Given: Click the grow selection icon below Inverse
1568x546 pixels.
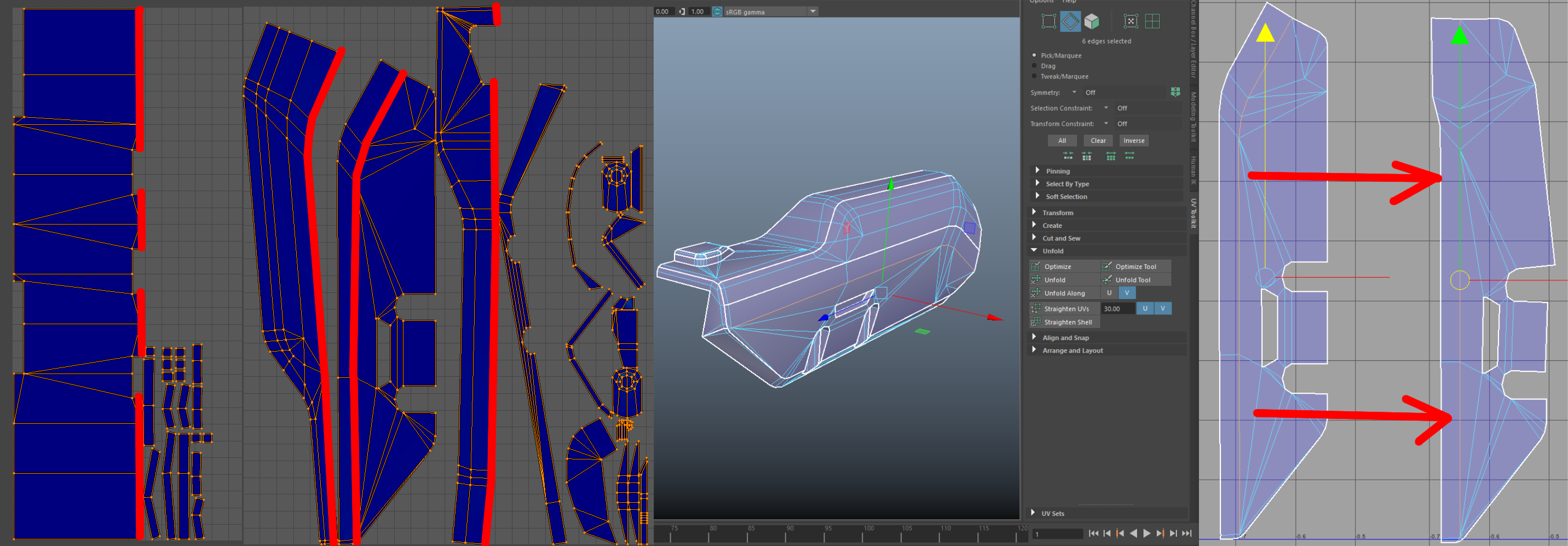Looking at the screenshot, I should coord(1111,157).
